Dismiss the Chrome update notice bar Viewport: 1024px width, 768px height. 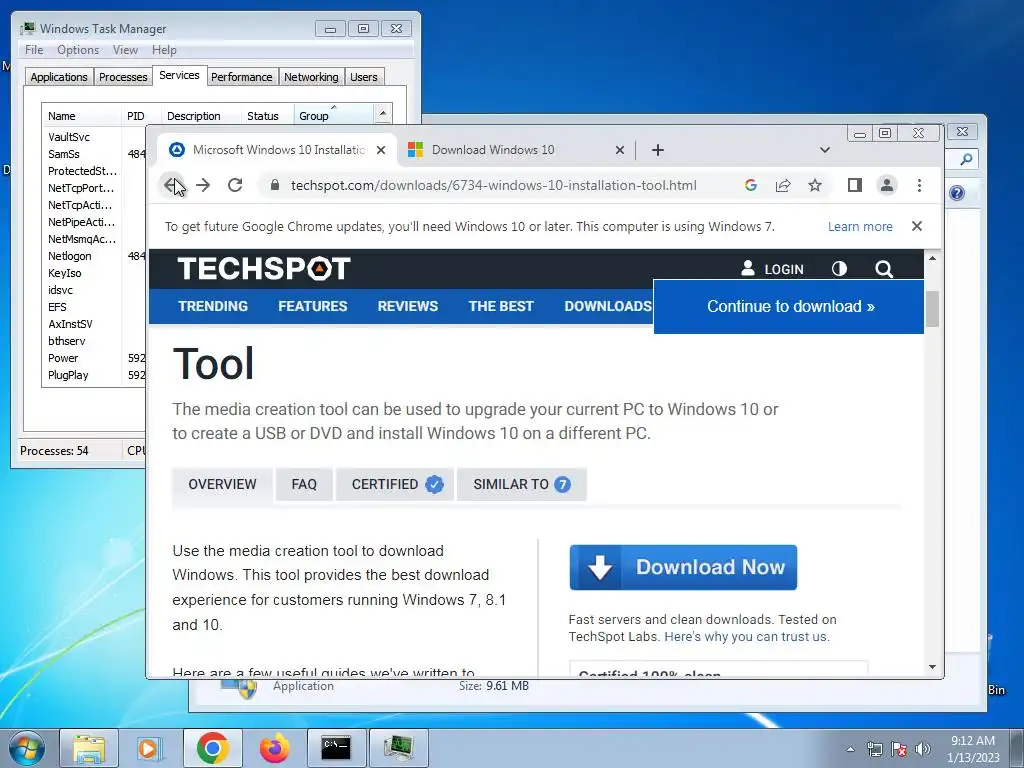coord(917,226)
